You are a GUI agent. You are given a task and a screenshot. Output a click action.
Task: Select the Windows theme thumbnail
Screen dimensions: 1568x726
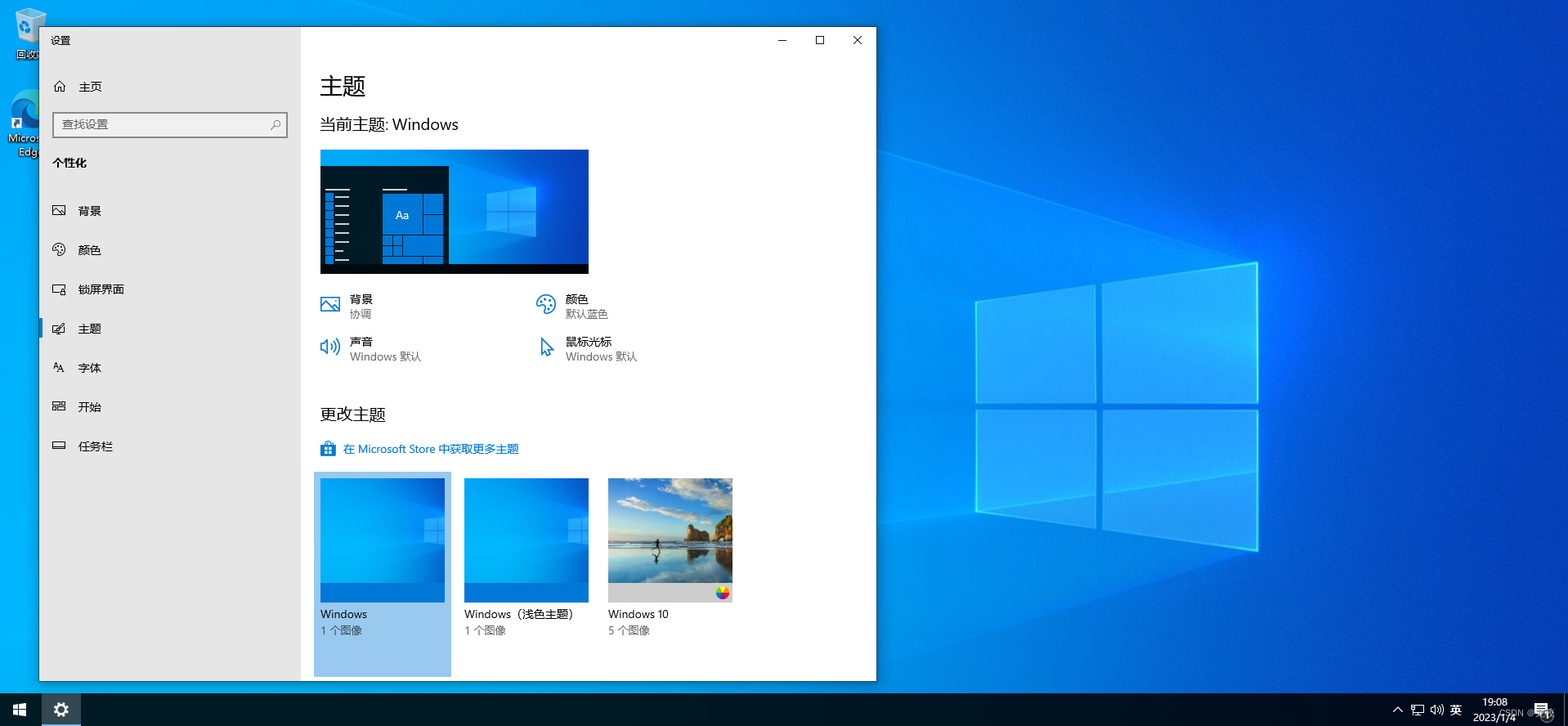383,540
